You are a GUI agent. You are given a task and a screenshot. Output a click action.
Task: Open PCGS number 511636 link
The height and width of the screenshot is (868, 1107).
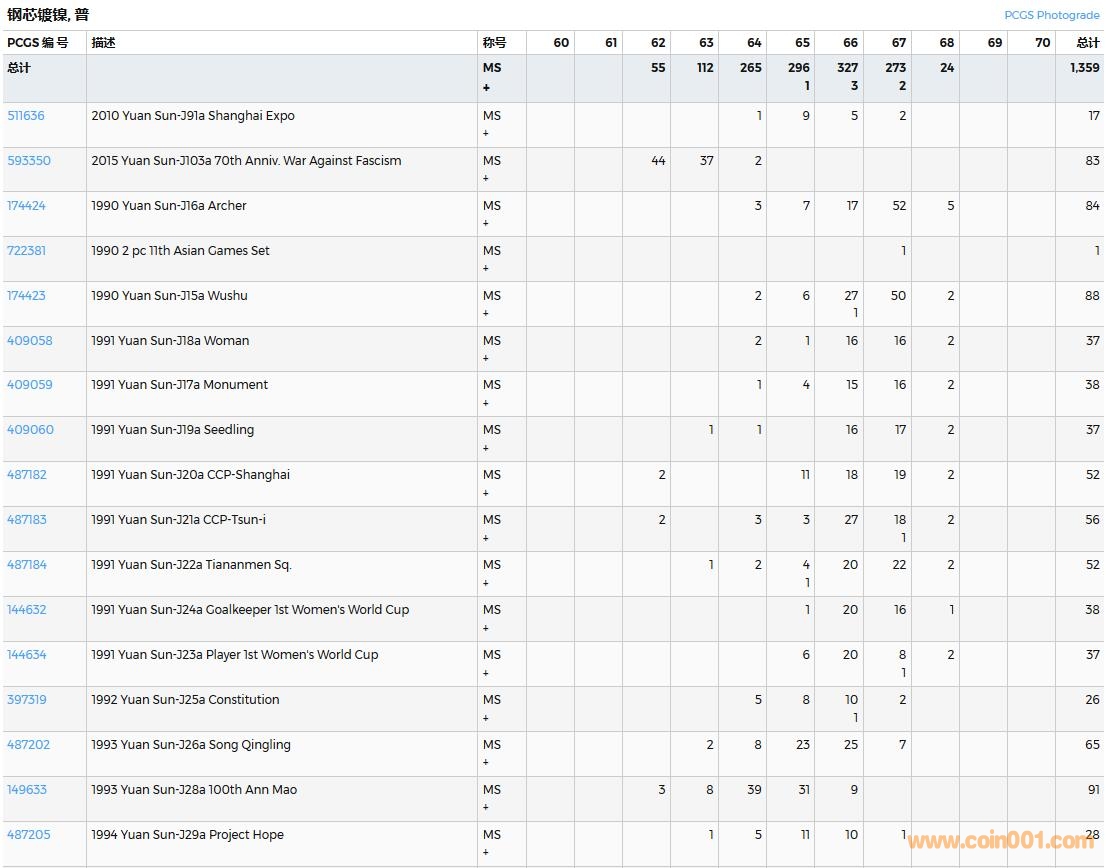[x=26, y=116]
